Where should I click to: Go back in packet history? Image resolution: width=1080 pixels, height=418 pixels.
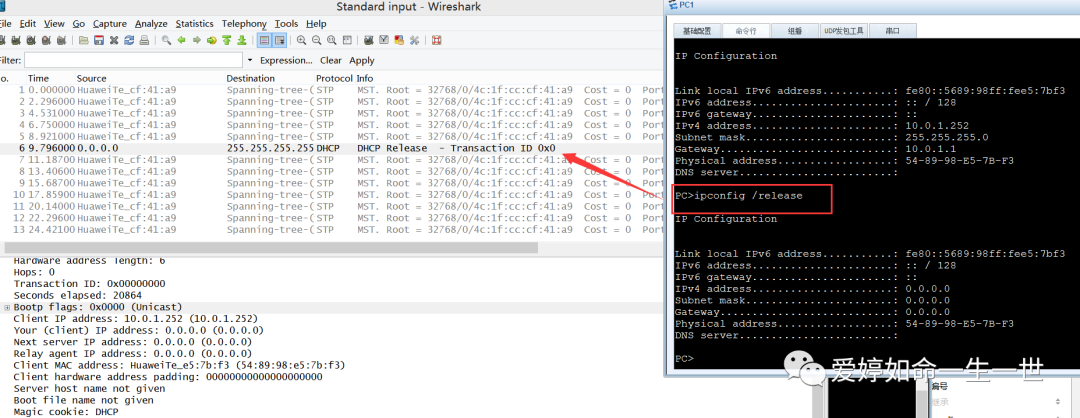click(x=182, y=40)
